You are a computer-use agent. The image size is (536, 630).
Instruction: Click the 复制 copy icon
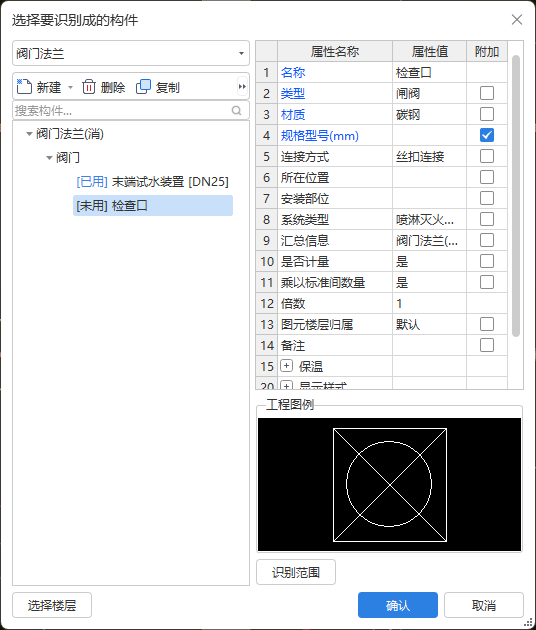(x=143, y=86)
